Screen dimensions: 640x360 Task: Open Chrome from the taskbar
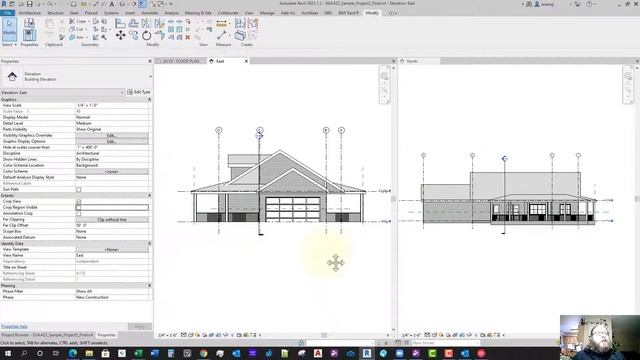tap(203, 353)
